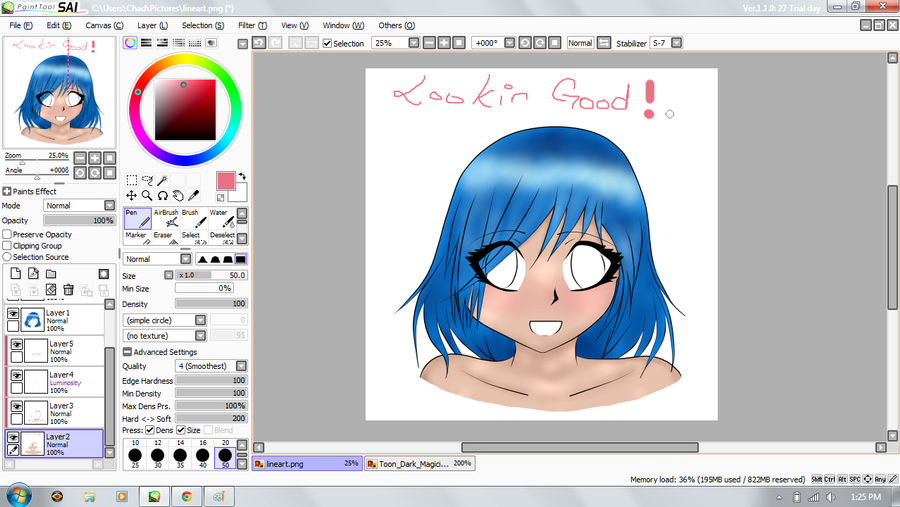Viewport: 900px width, 507px height.
Task: Enable Clipping Group checkbox
Action: [x=7, y=246]
